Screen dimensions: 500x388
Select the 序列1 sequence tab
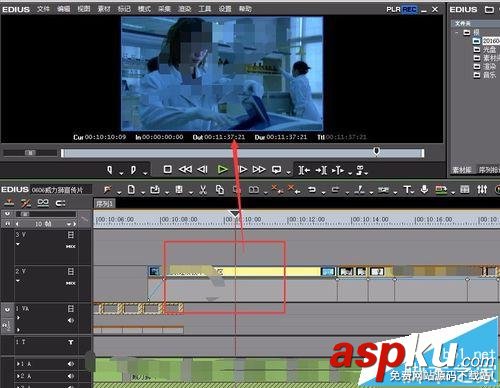[104, 204]
